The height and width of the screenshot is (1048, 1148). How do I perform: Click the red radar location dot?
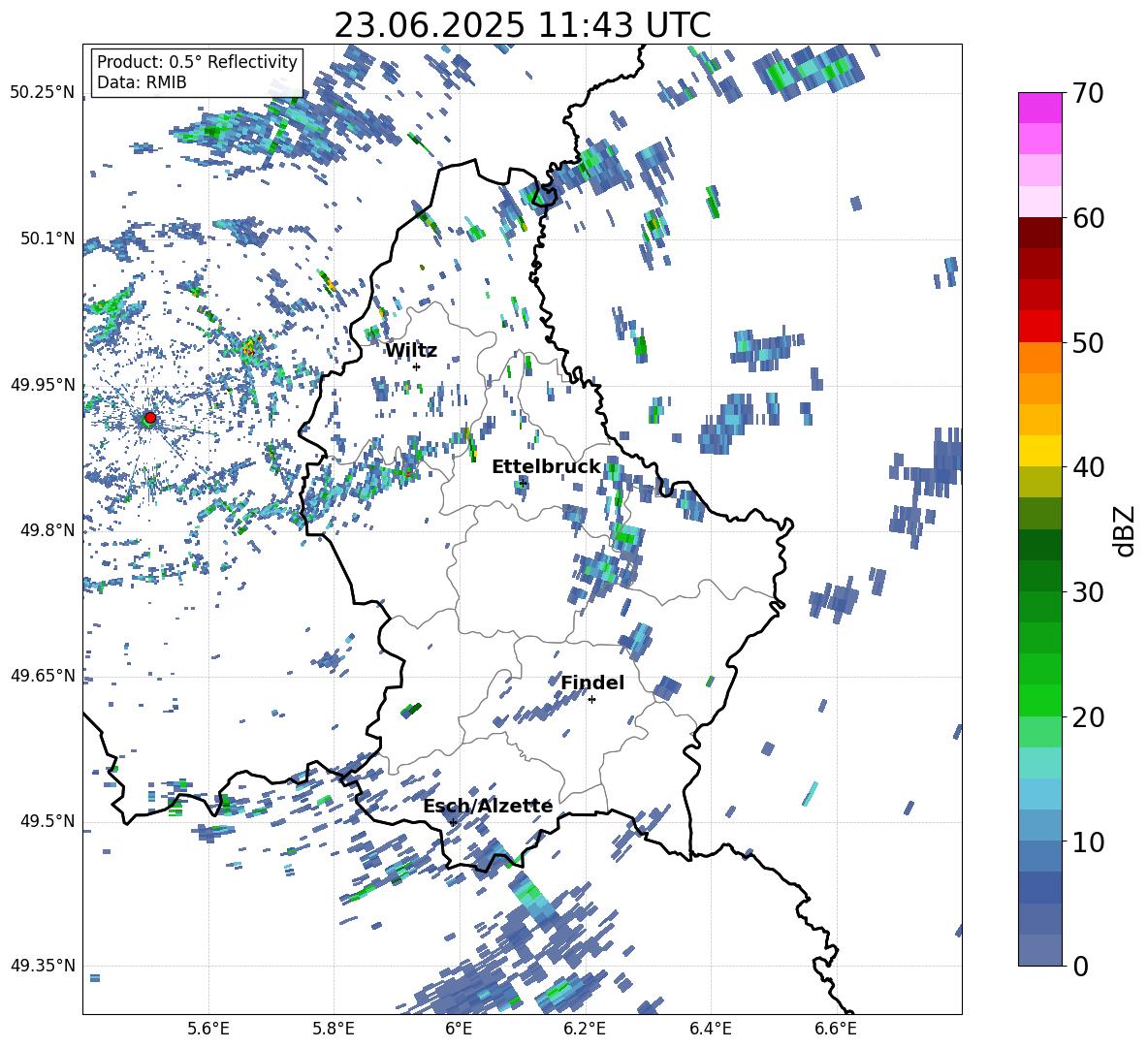click(150, 418)
